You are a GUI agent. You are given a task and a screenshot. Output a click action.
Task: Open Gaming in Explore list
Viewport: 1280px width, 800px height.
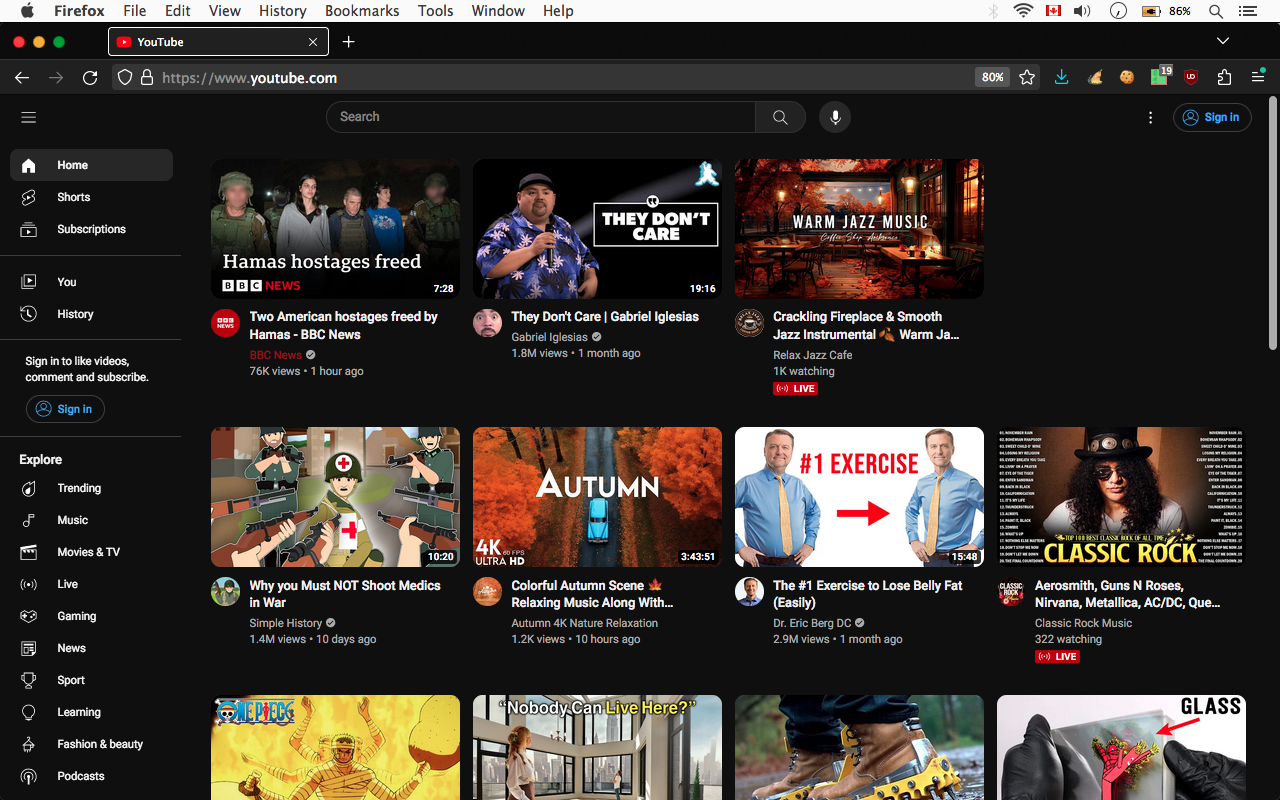[91, 616]
